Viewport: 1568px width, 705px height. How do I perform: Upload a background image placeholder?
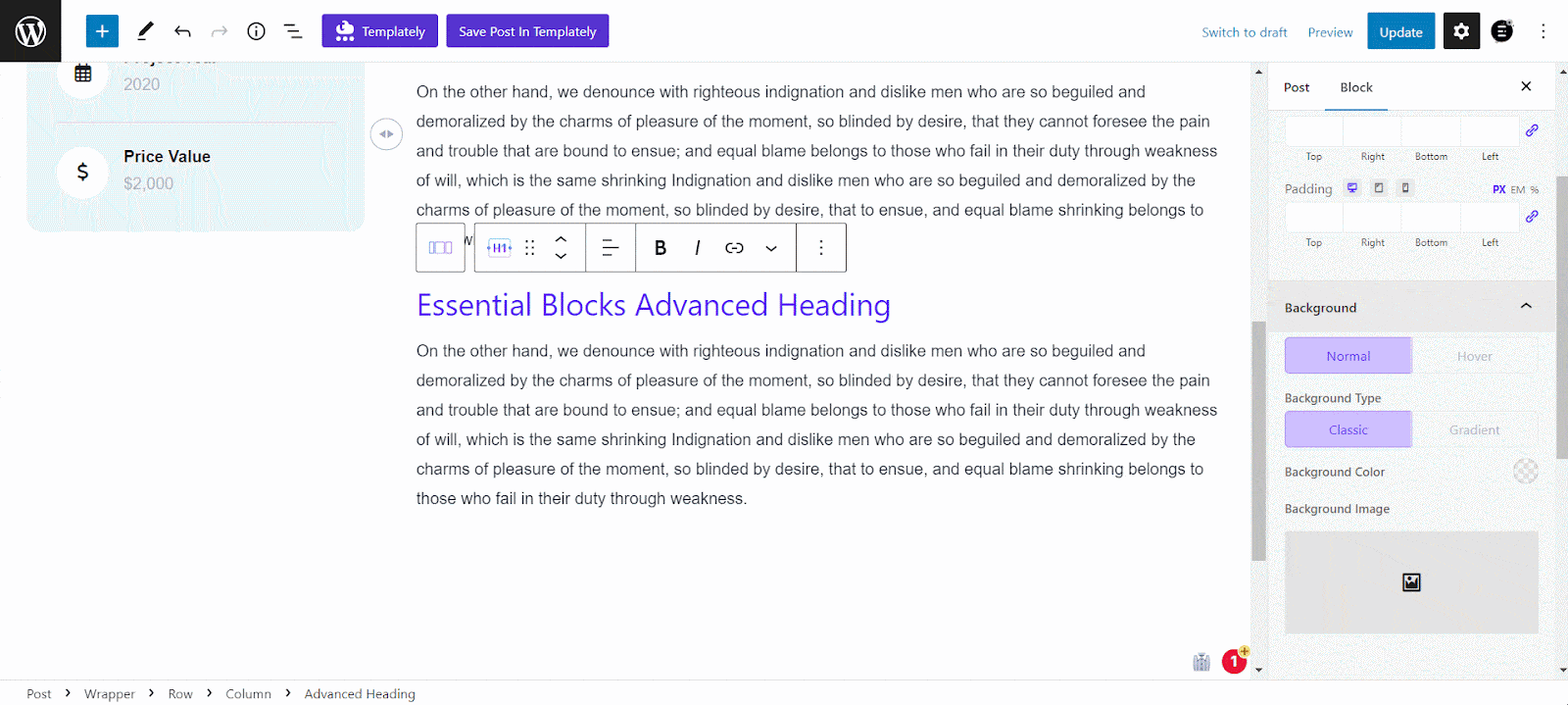1411,582
